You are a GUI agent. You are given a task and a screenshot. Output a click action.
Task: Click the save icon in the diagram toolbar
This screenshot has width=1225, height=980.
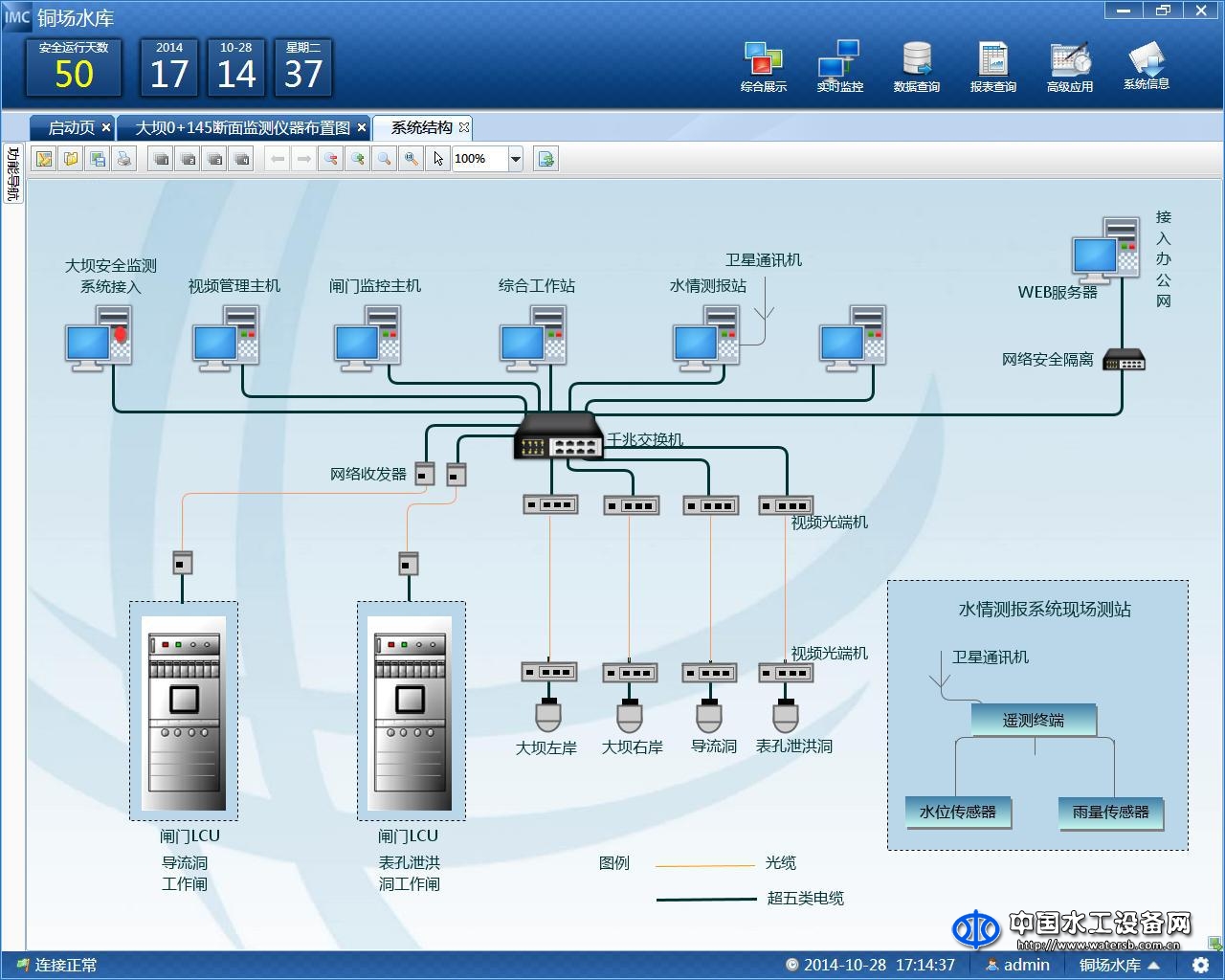(98, 159)
